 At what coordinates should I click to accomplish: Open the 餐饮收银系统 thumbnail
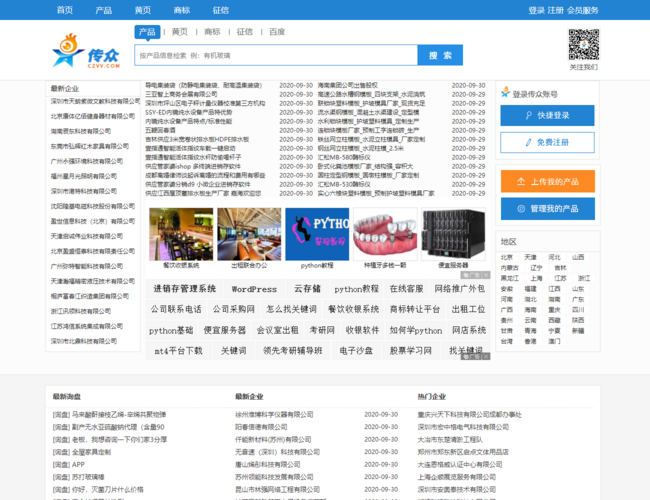pos(181,234)
